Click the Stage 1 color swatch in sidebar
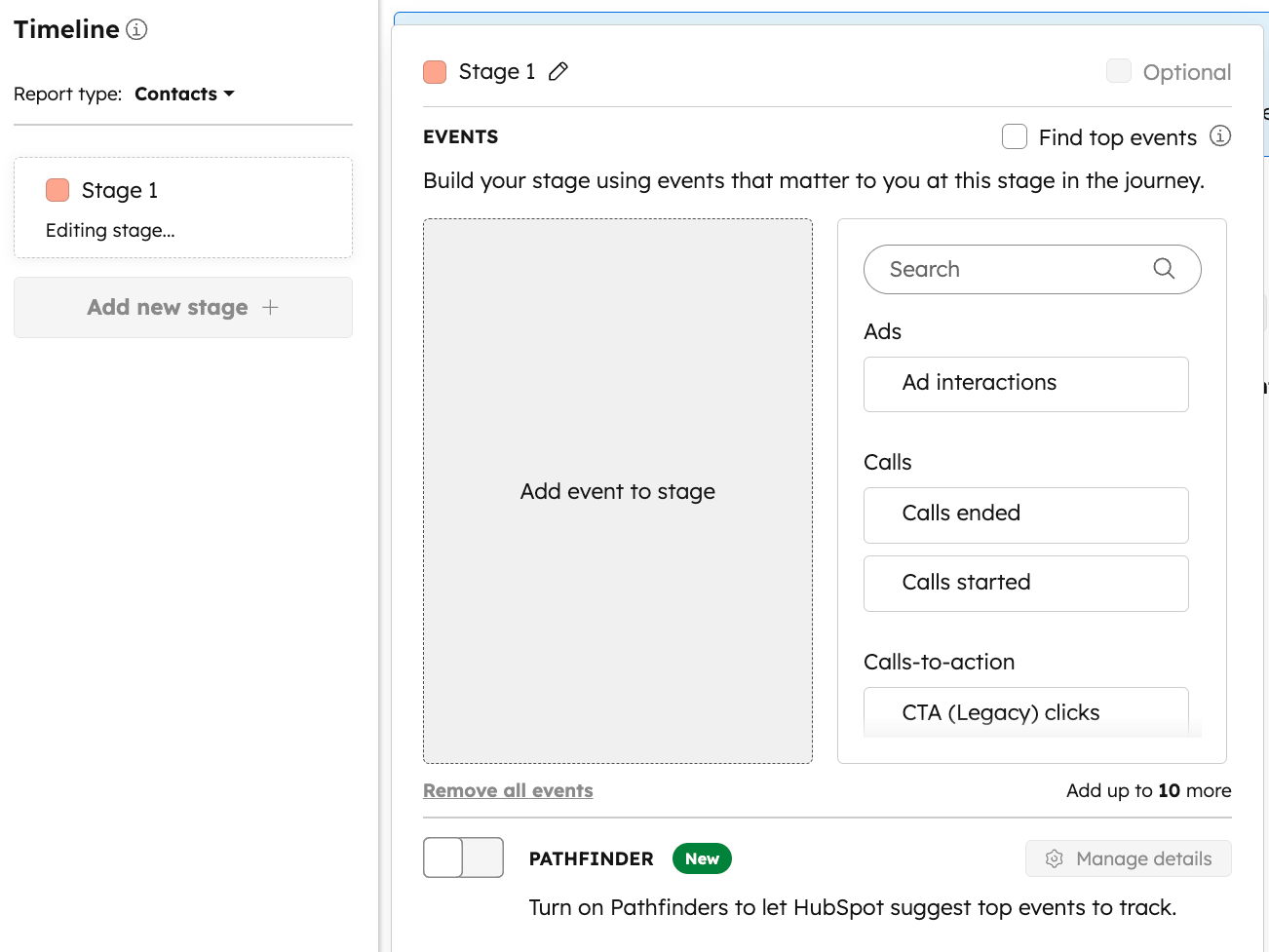The image size is (1269, 952). (x=58, y=190)
